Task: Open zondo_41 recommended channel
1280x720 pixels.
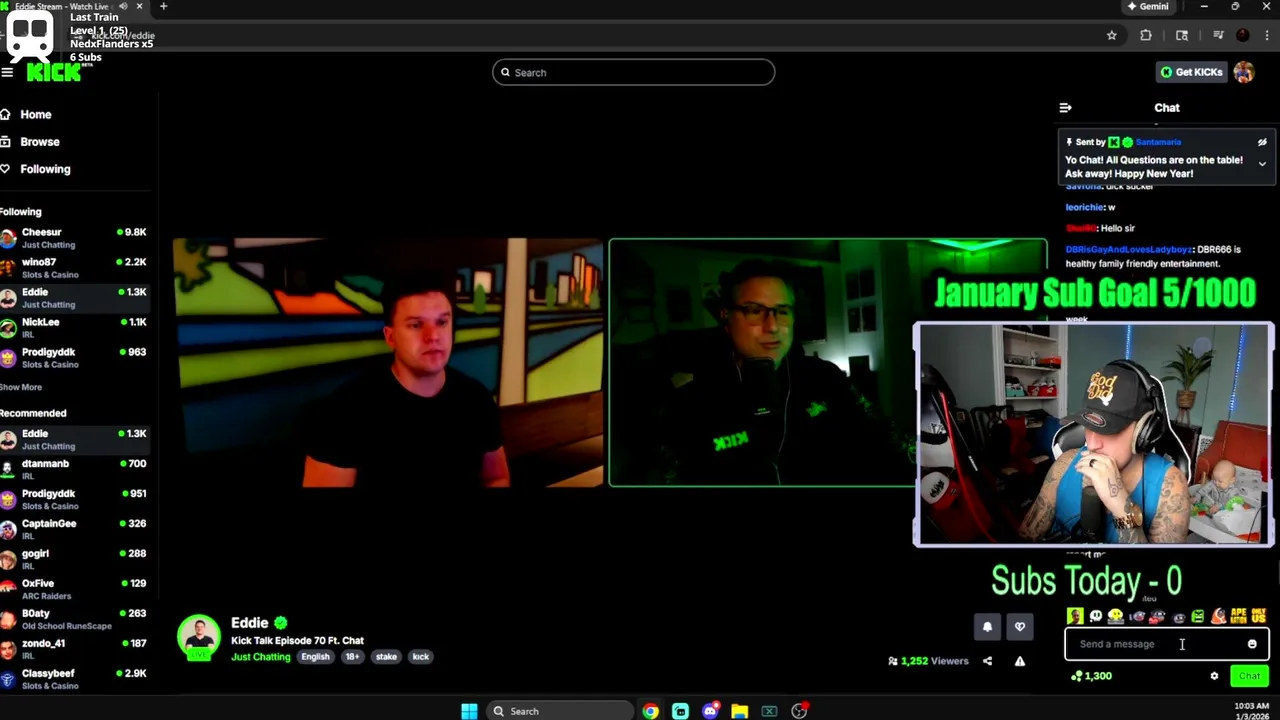Action: [75, 649]
